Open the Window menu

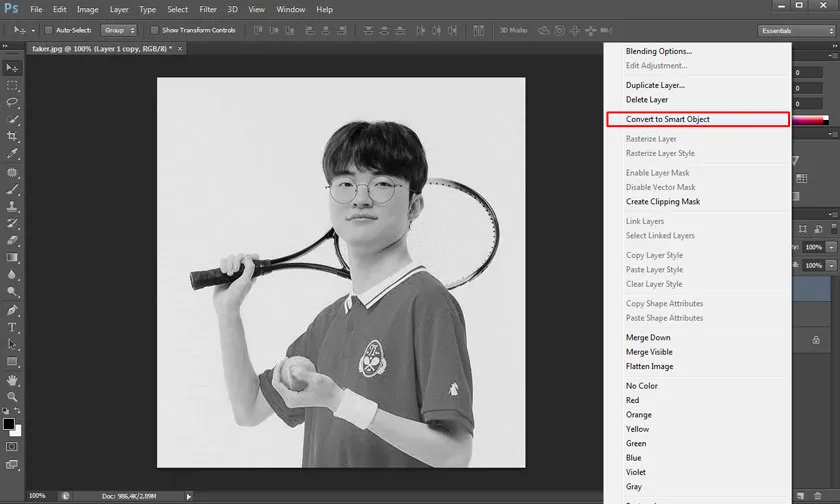(x=290, y=9)
